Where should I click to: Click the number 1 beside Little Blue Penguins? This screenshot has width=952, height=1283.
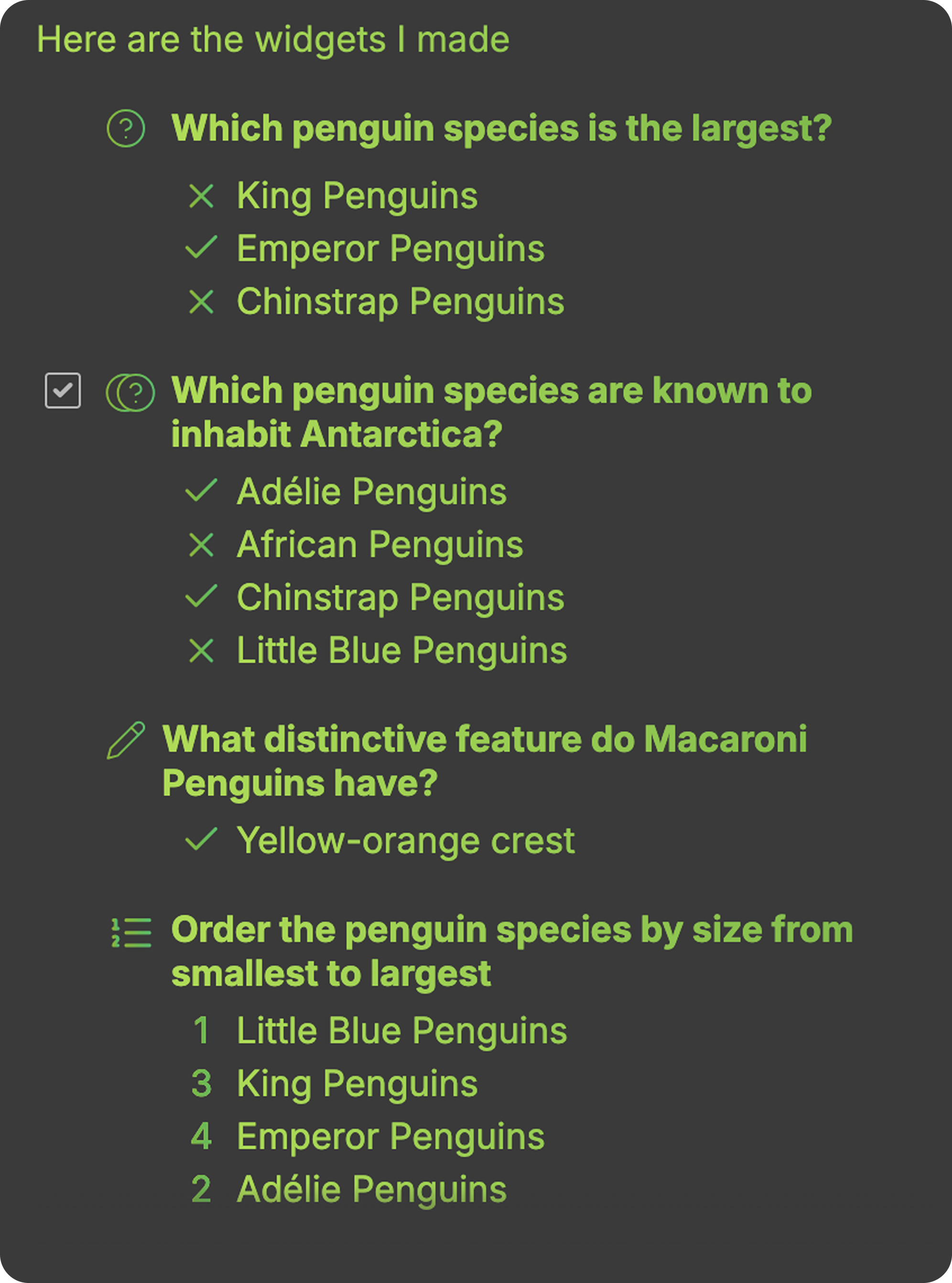coord(201,1030)
